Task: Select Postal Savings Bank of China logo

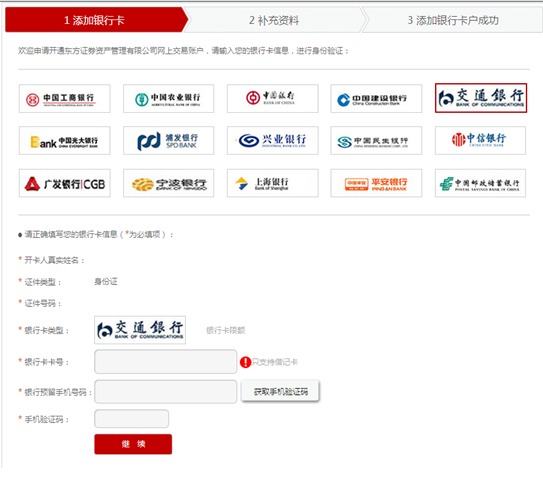Action: tap(480, 183)
